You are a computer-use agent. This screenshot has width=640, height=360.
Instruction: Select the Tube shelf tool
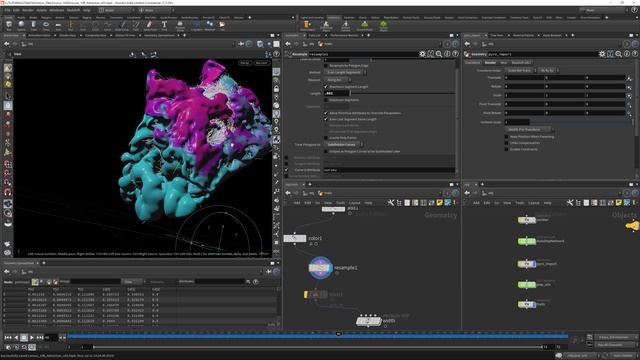33,25
